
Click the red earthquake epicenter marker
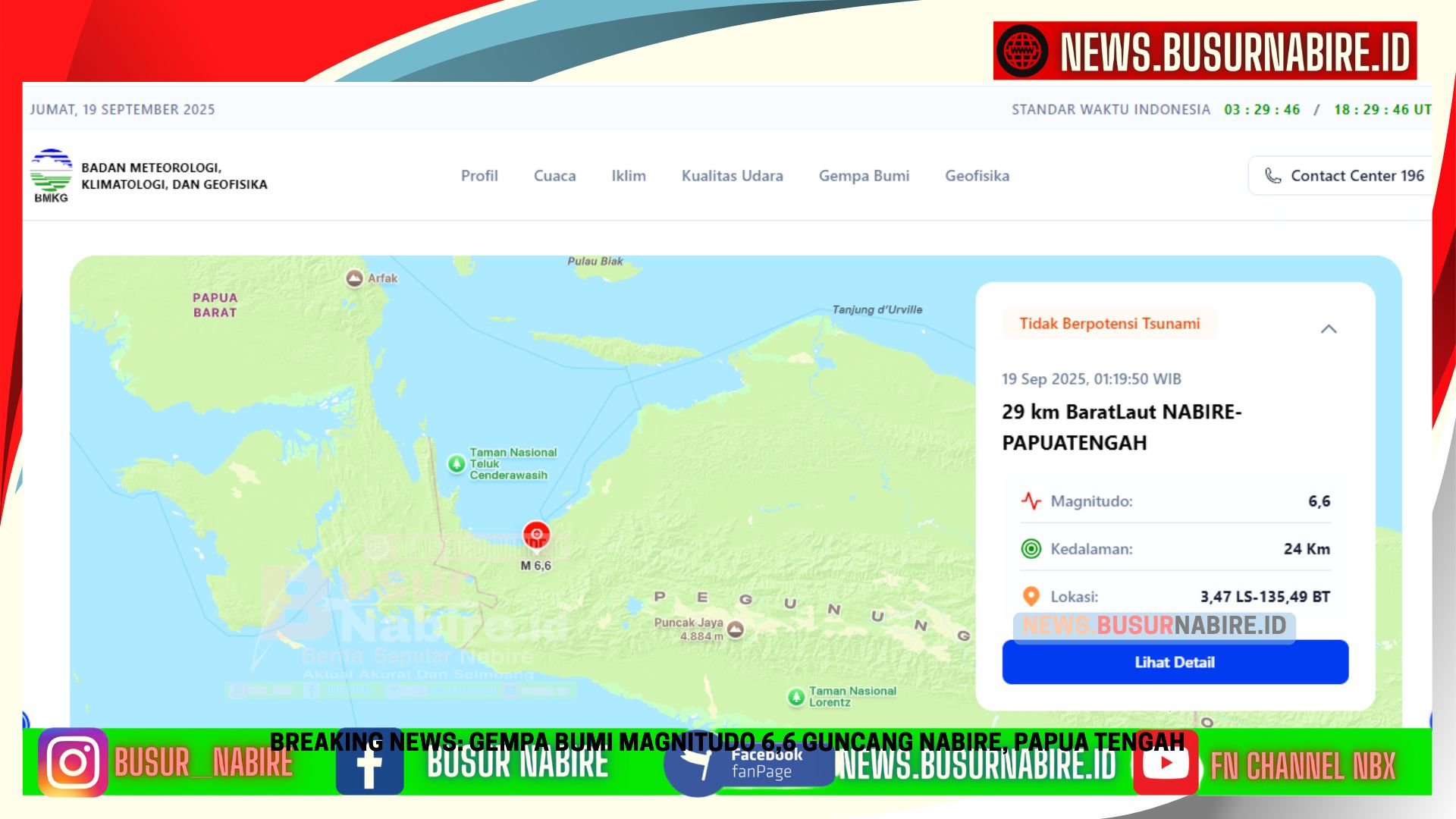[x=536, y=535]
